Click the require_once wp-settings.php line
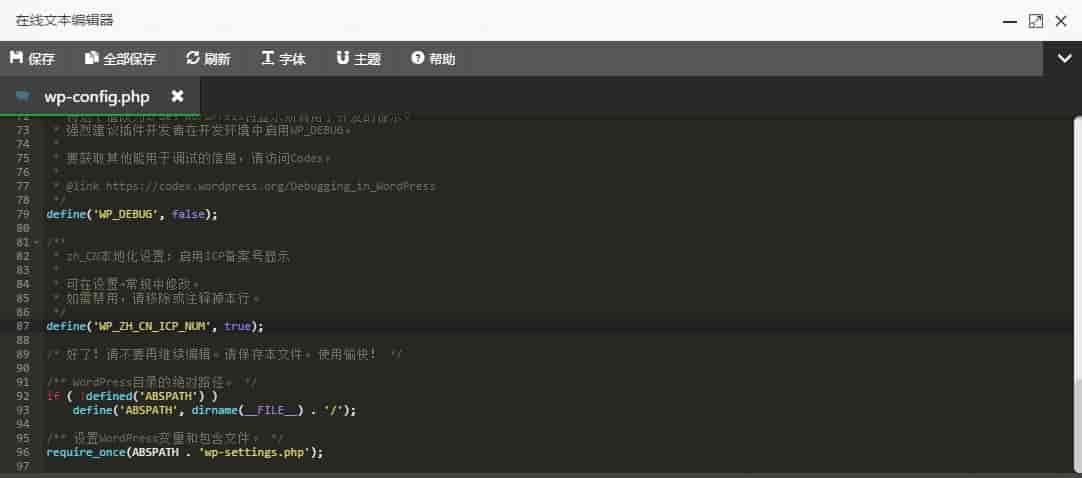 tap(185, 452)
